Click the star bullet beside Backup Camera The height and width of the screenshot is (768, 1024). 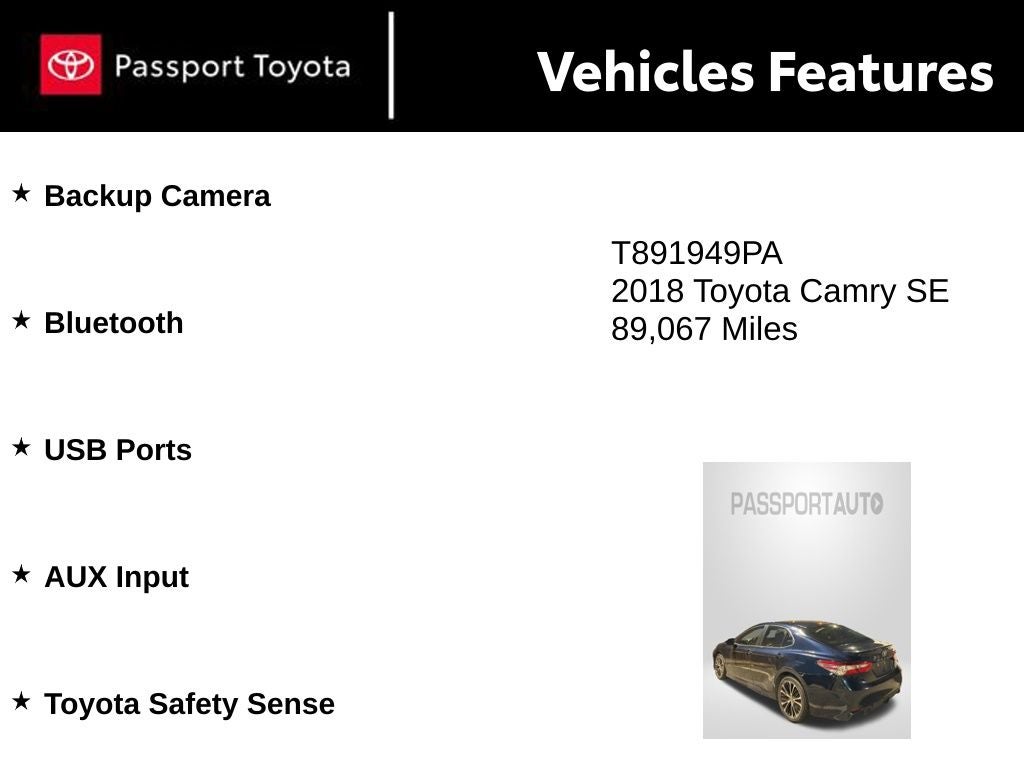21,193
